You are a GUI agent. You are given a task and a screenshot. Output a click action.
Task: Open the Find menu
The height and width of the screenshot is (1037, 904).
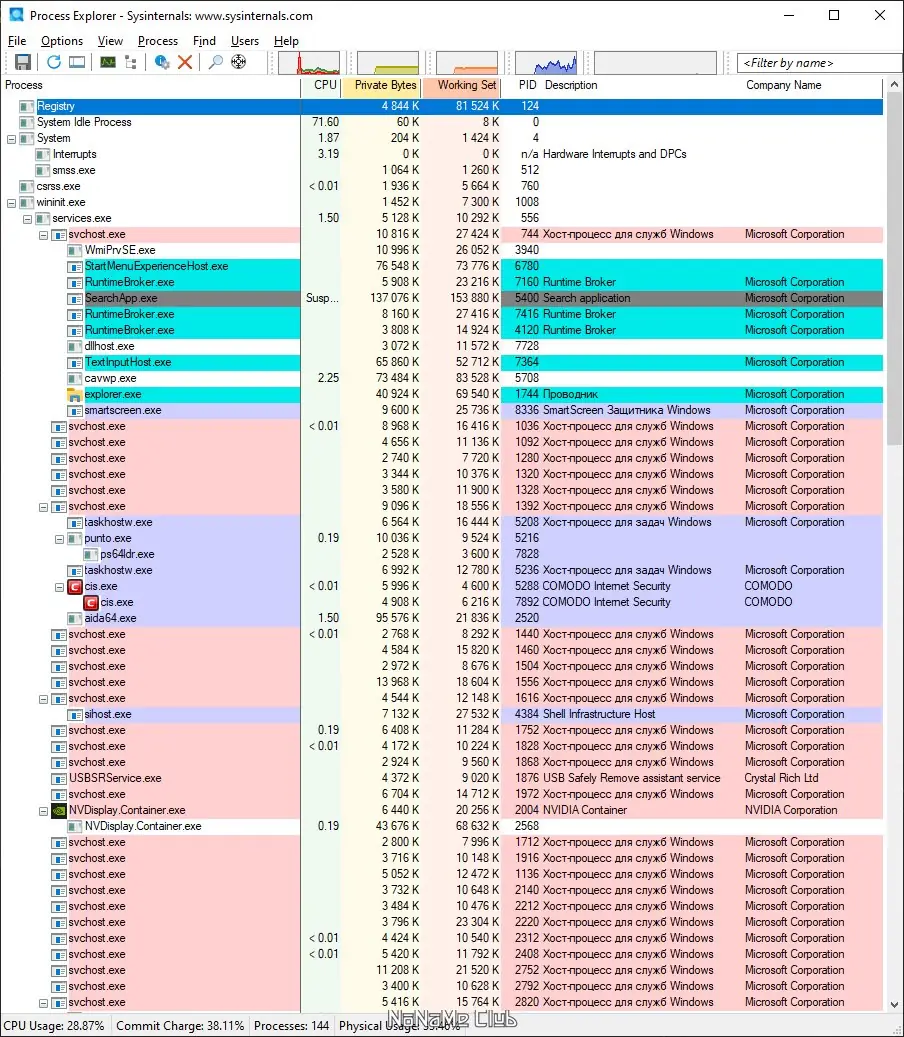(x=204, y=41)
